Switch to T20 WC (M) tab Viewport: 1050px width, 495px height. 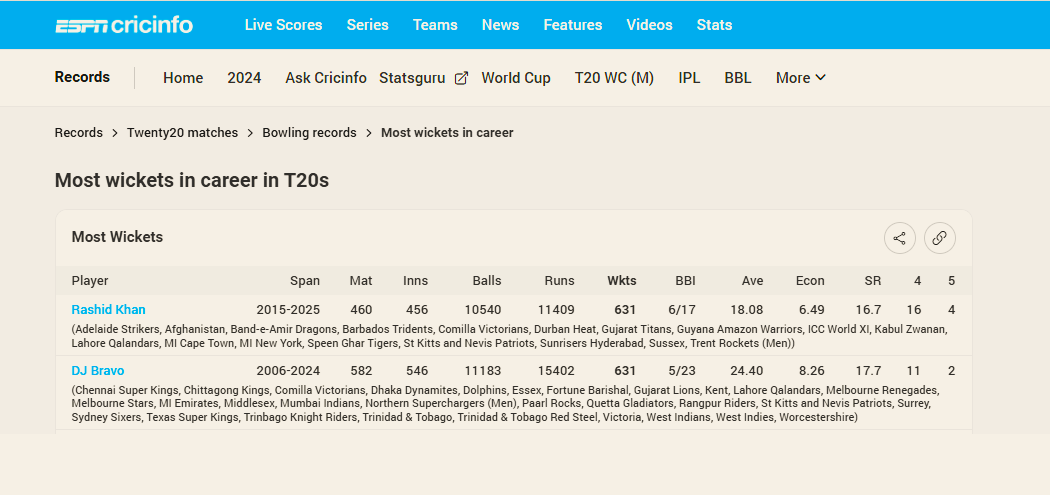[614, 78]
